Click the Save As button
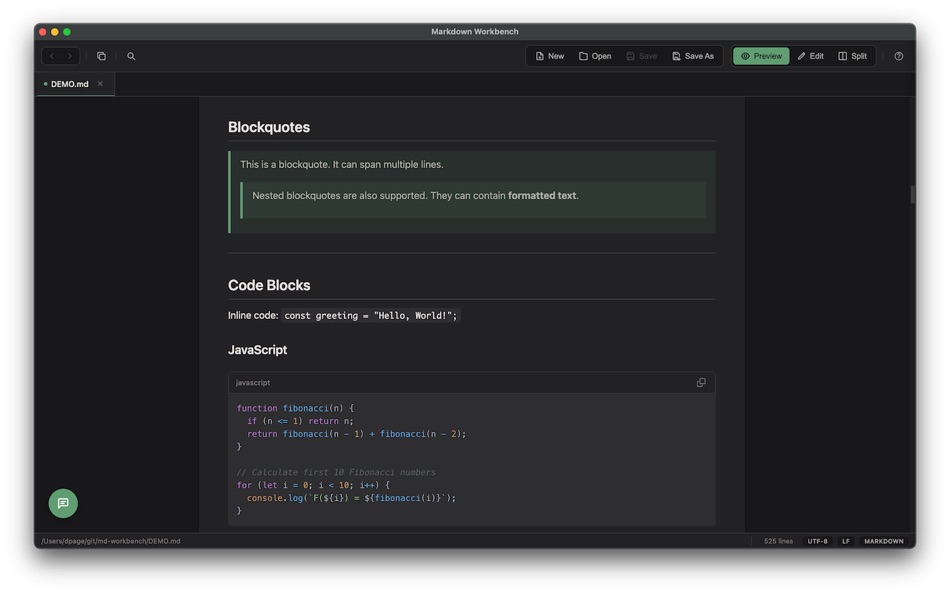This screenshot has width=950, height=594. tap(694, 55)
